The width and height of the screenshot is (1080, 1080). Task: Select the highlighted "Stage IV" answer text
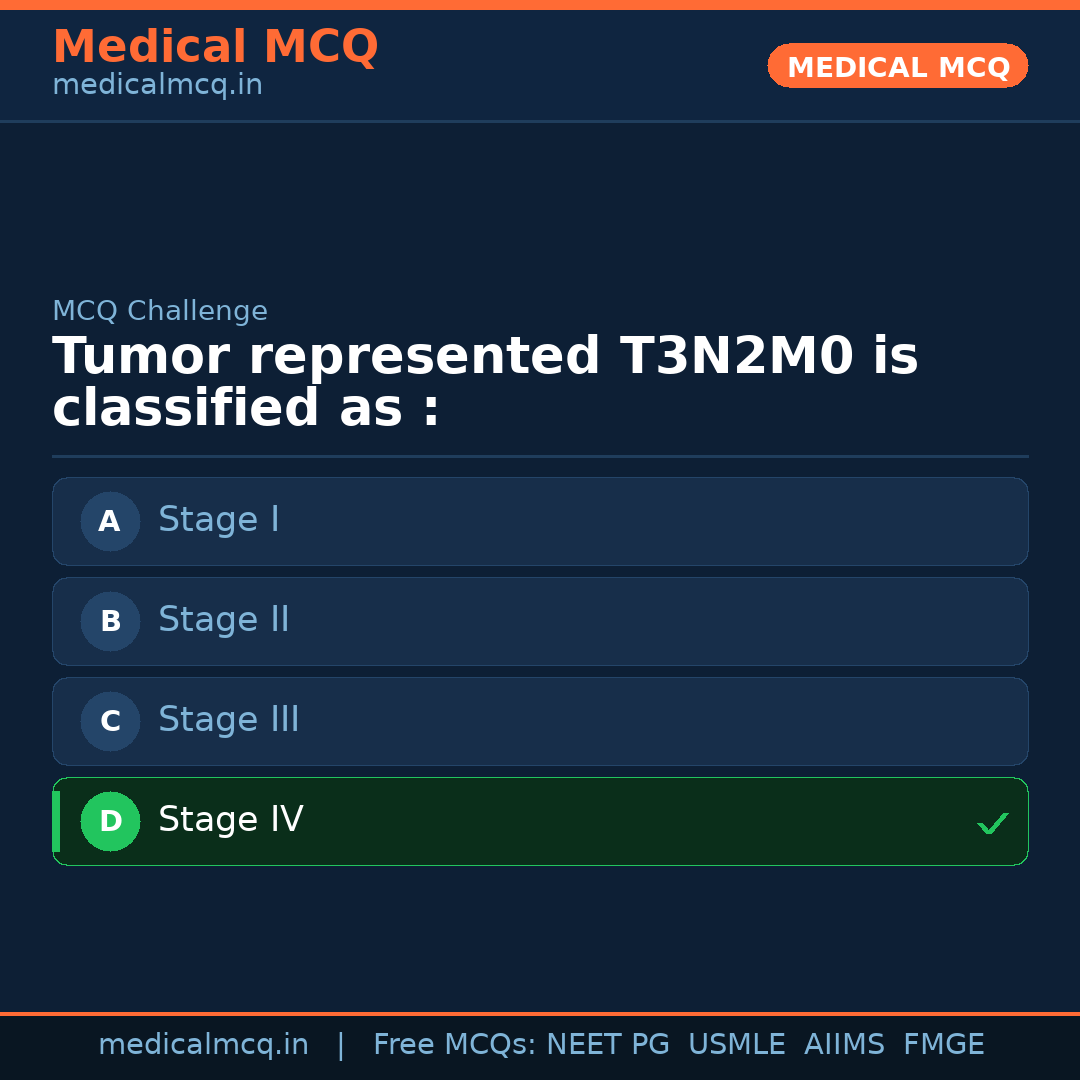pos(231,820)
